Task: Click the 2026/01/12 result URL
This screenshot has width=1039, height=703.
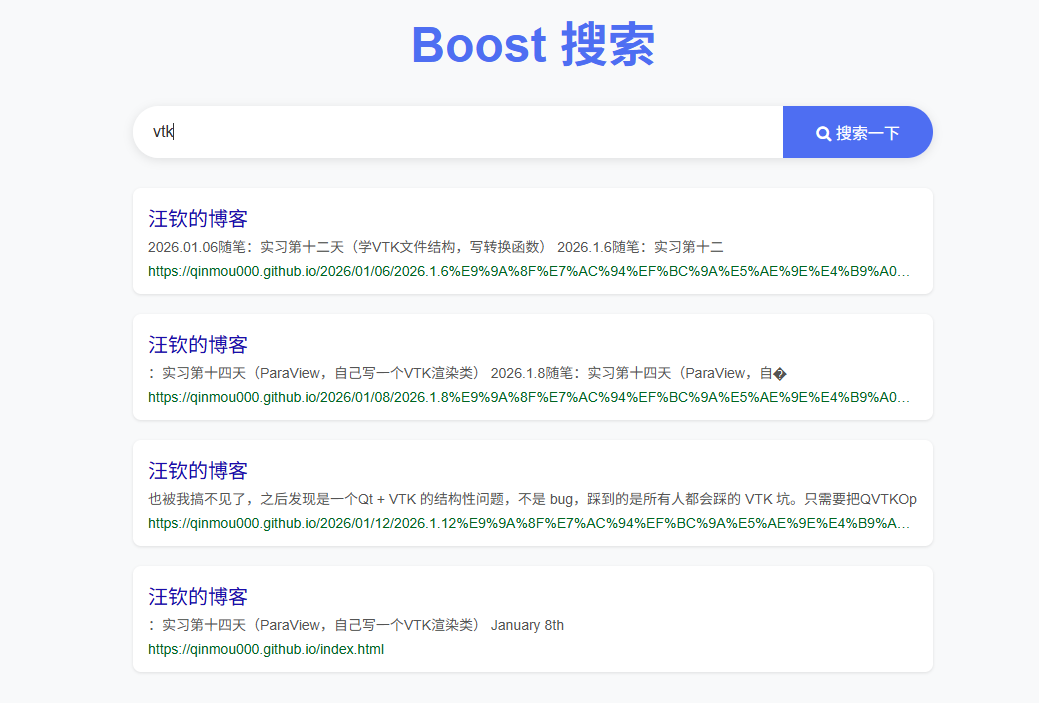Action: click(529, 523)
